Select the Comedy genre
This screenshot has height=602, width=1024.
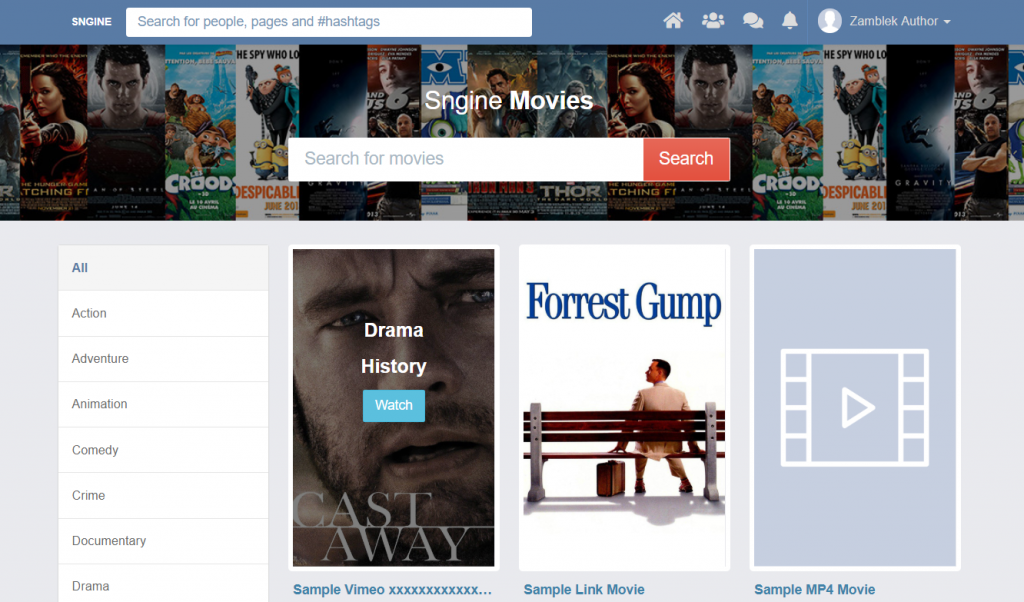(x=163, y=450)
